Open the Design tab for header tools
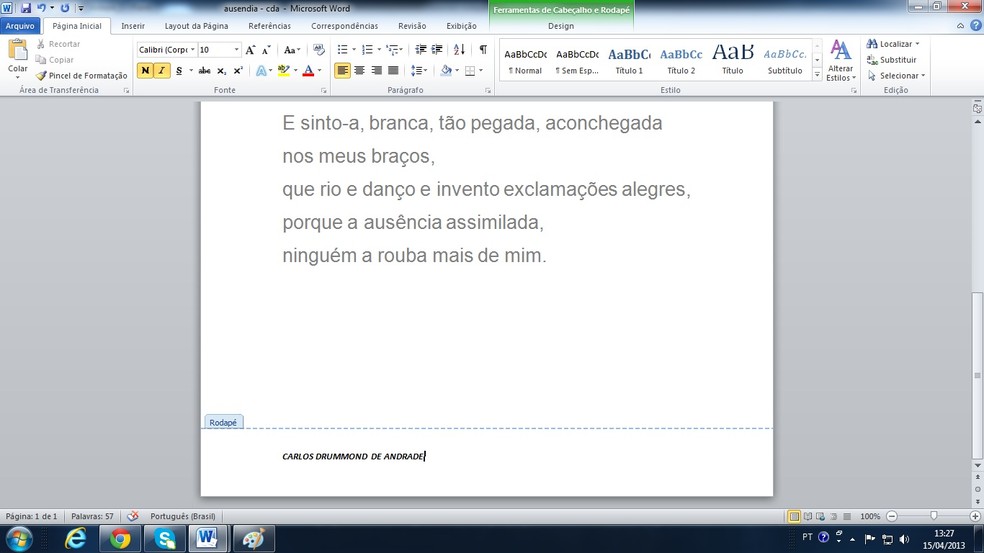 pos(561,26)
